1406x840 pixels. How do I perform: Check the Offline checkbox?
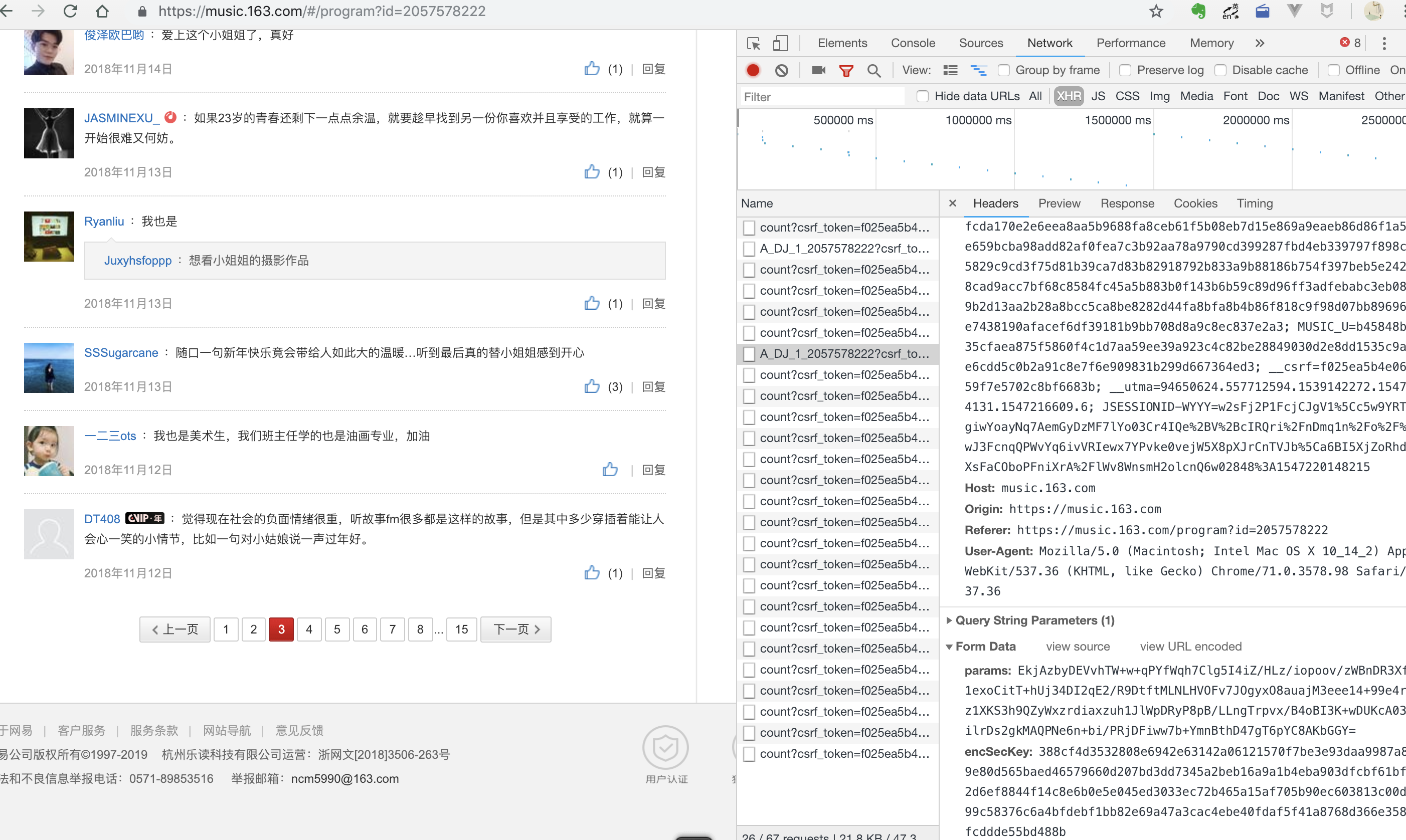[x=1333, y=70]
